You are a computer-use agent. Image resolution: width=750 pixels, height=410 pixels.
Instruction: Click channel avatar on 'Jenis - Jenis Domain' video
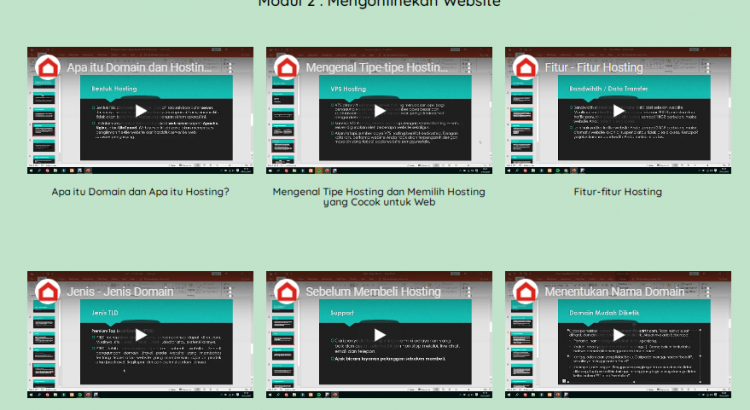48,292
